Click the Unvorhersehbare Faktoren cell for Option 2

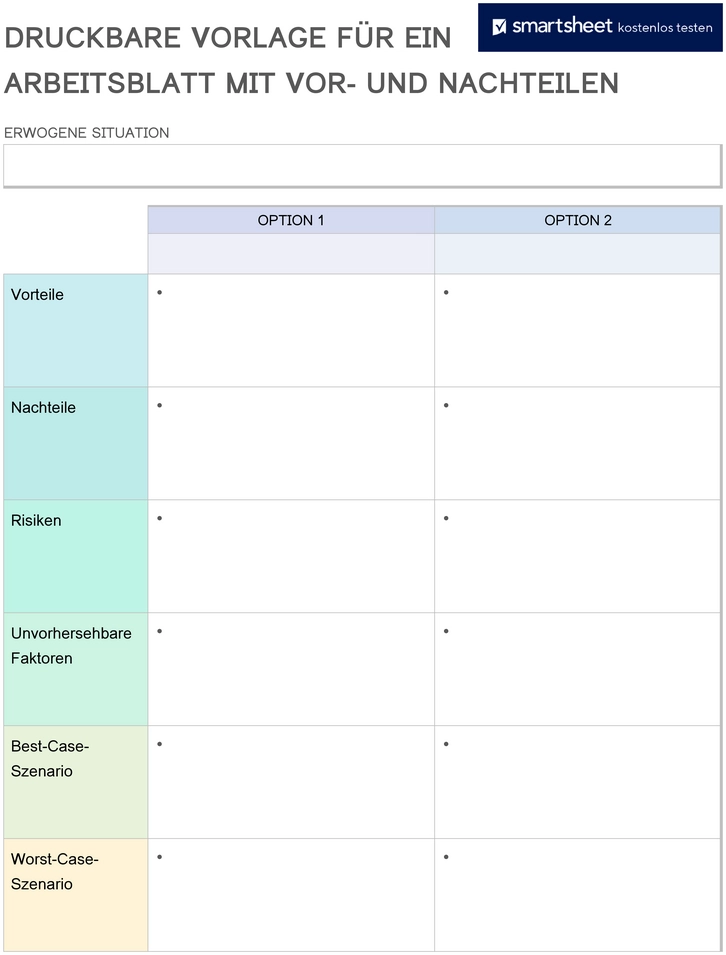tap(577, 669)
